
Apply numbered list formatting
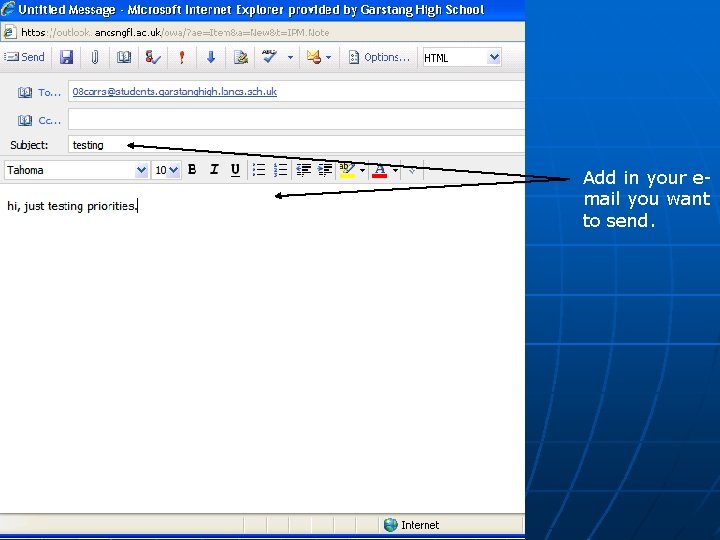coord(280,170)
